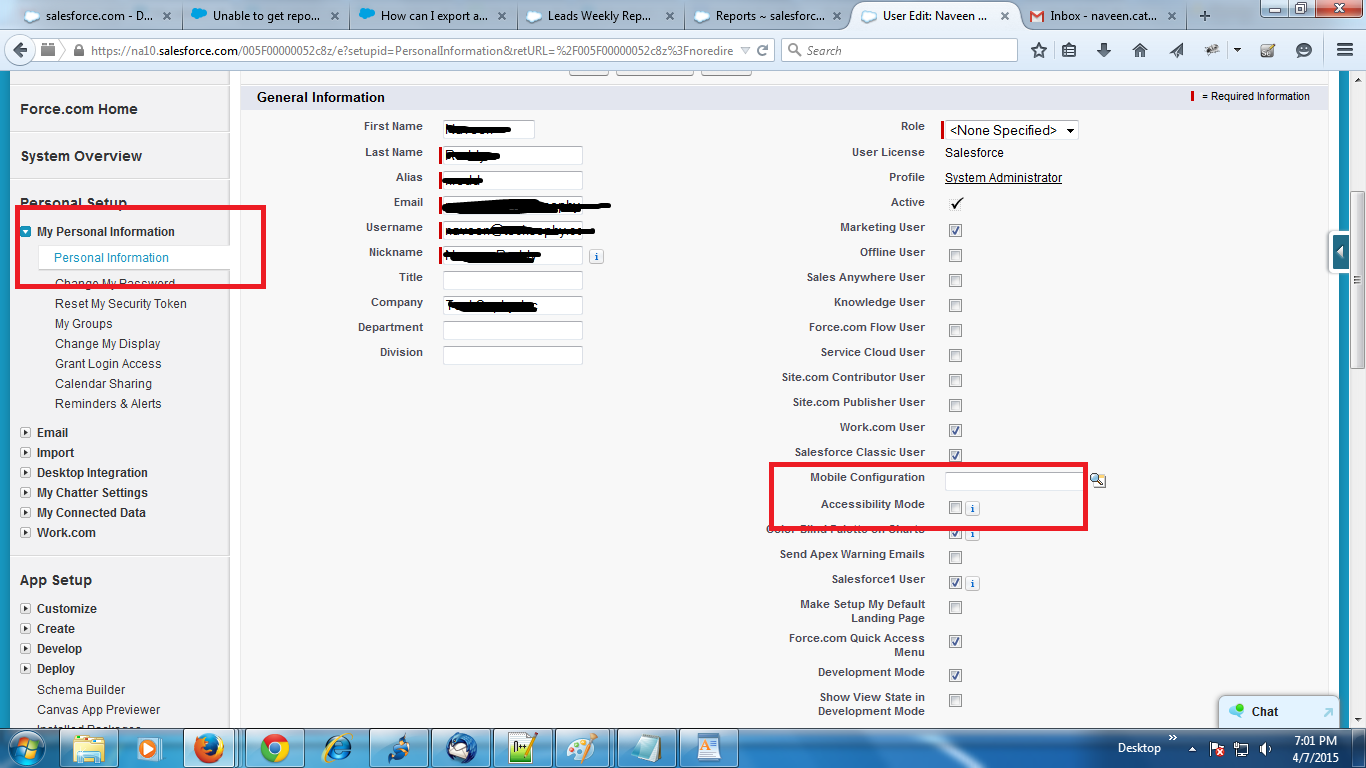Screen dimensions: 1366x768
Task: Launch Paint from the taskbar
Action: click(x=585, y=748)
